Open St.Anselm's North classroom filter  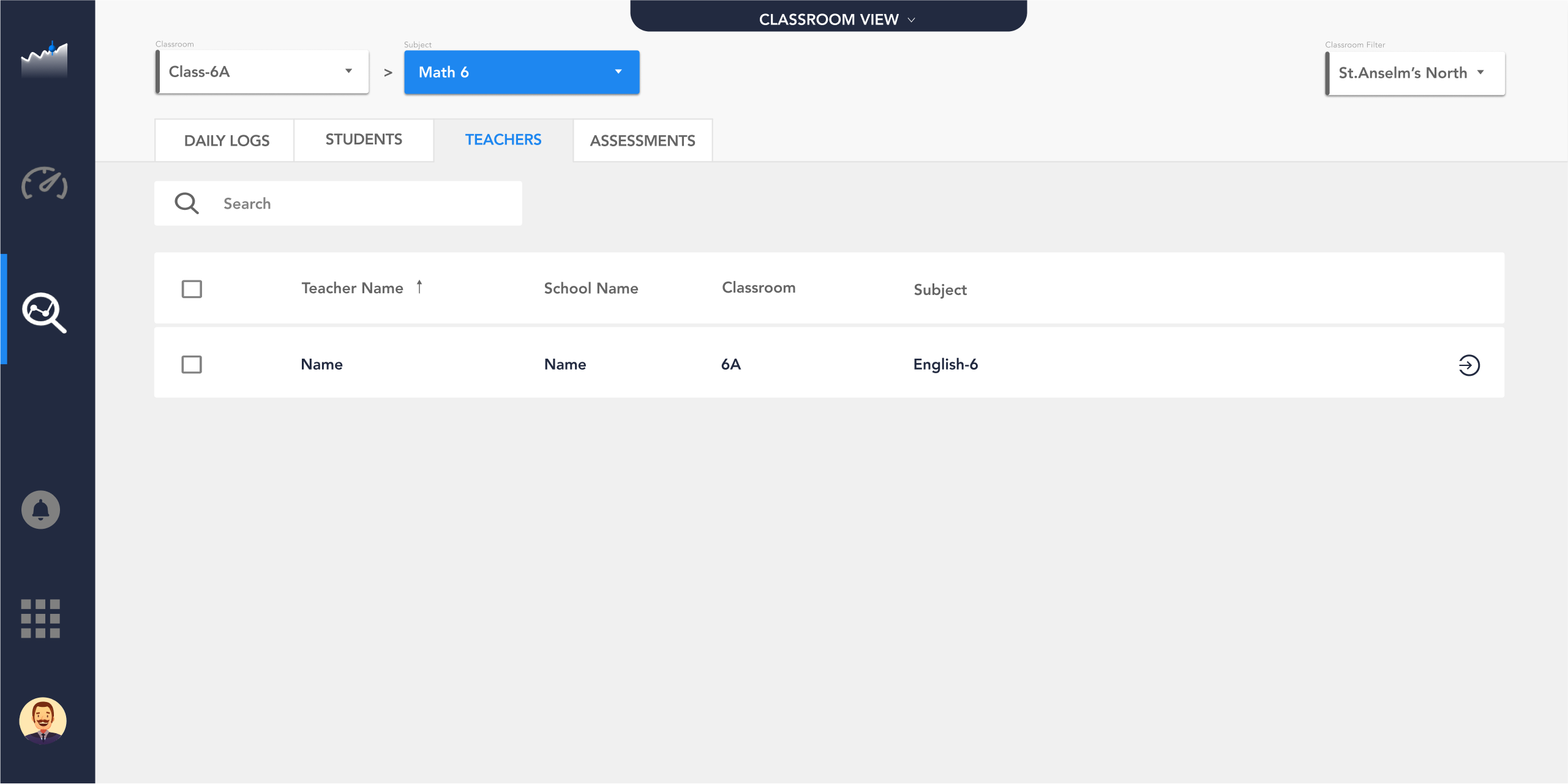1414,73
